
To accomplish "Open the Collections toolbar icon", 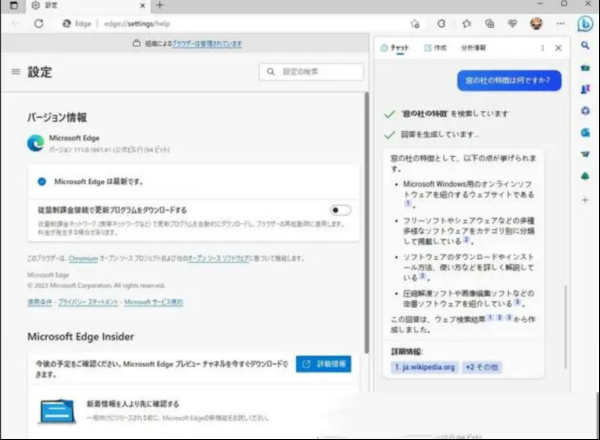I will pos(489,24).
